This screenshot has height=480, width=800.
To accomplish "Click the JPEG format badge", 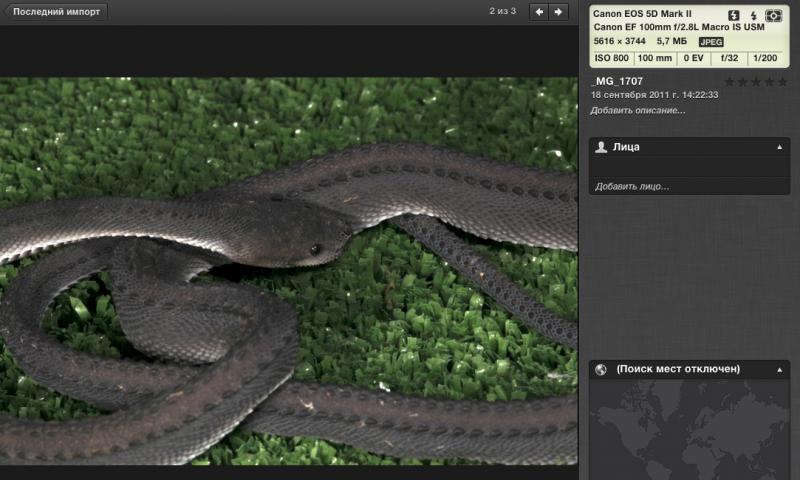I will [711, 42].
